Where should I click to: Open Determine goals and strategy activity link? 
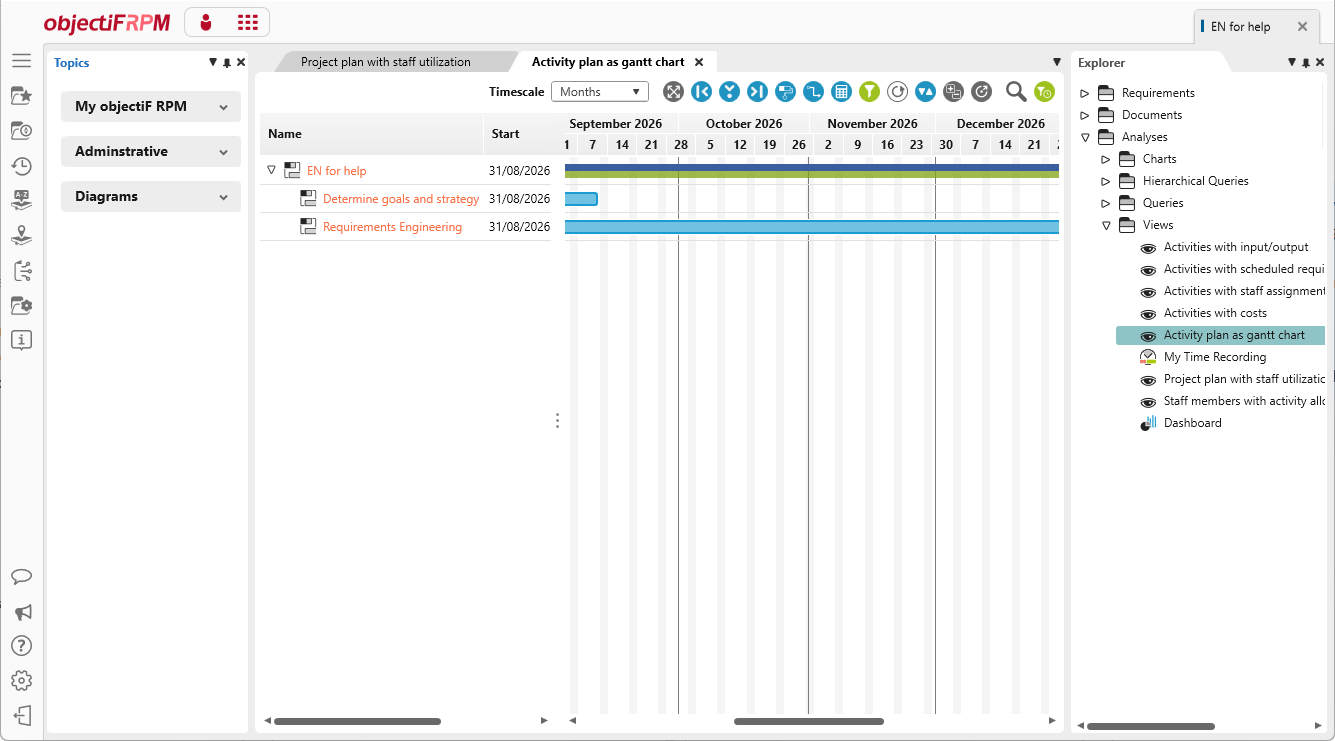tap(401, 199)
